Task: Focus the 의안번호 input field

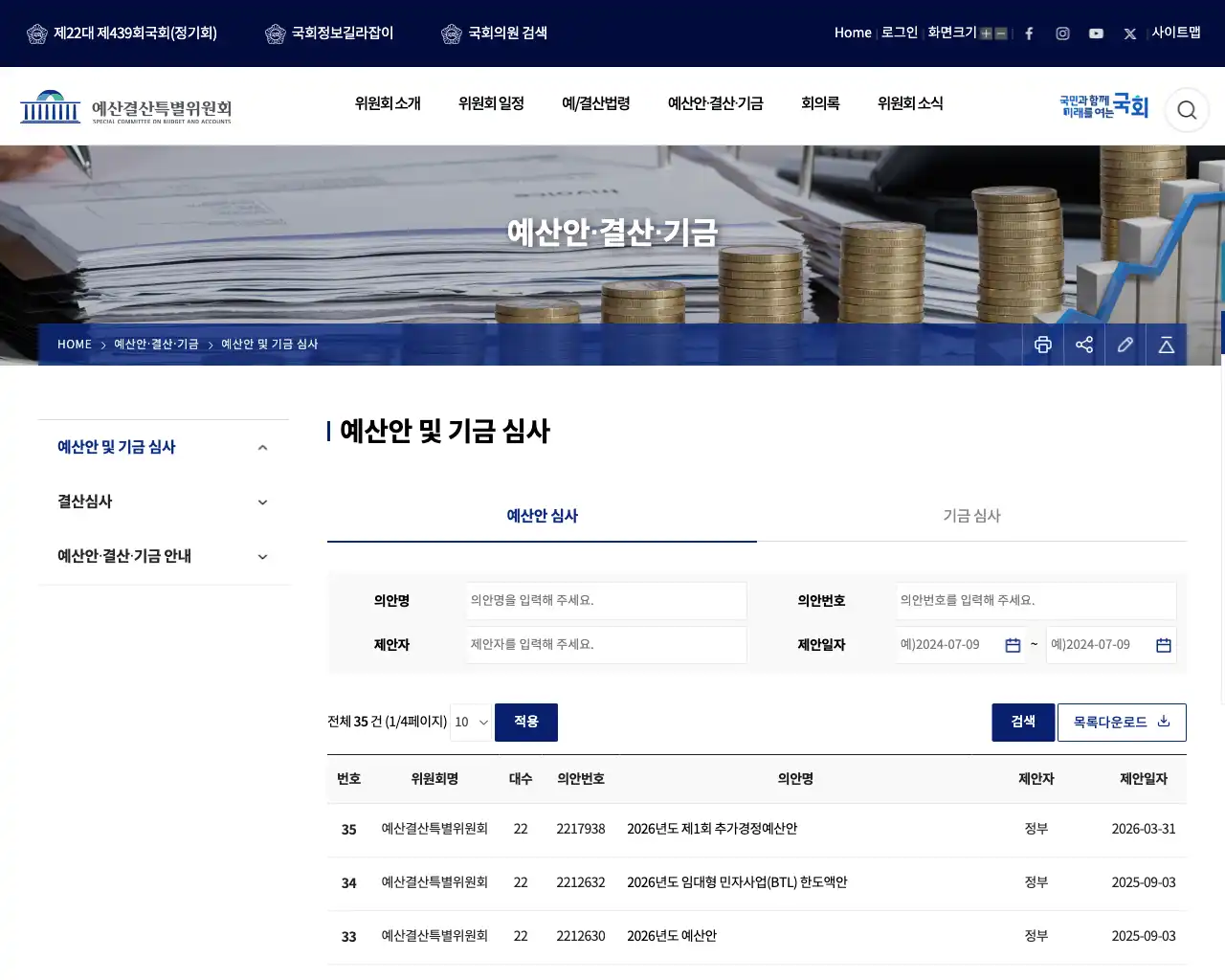Action: tap(1036, 601)
